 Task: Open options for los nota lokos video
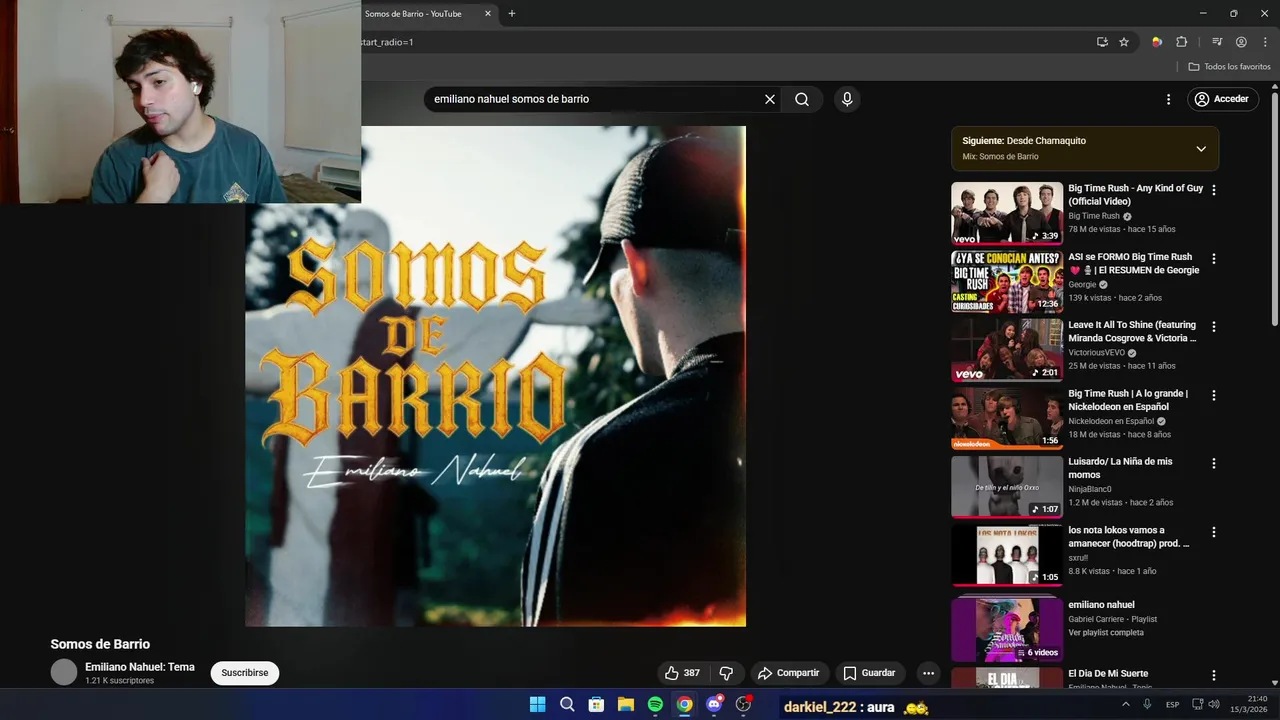click(x=1214, y=533)
